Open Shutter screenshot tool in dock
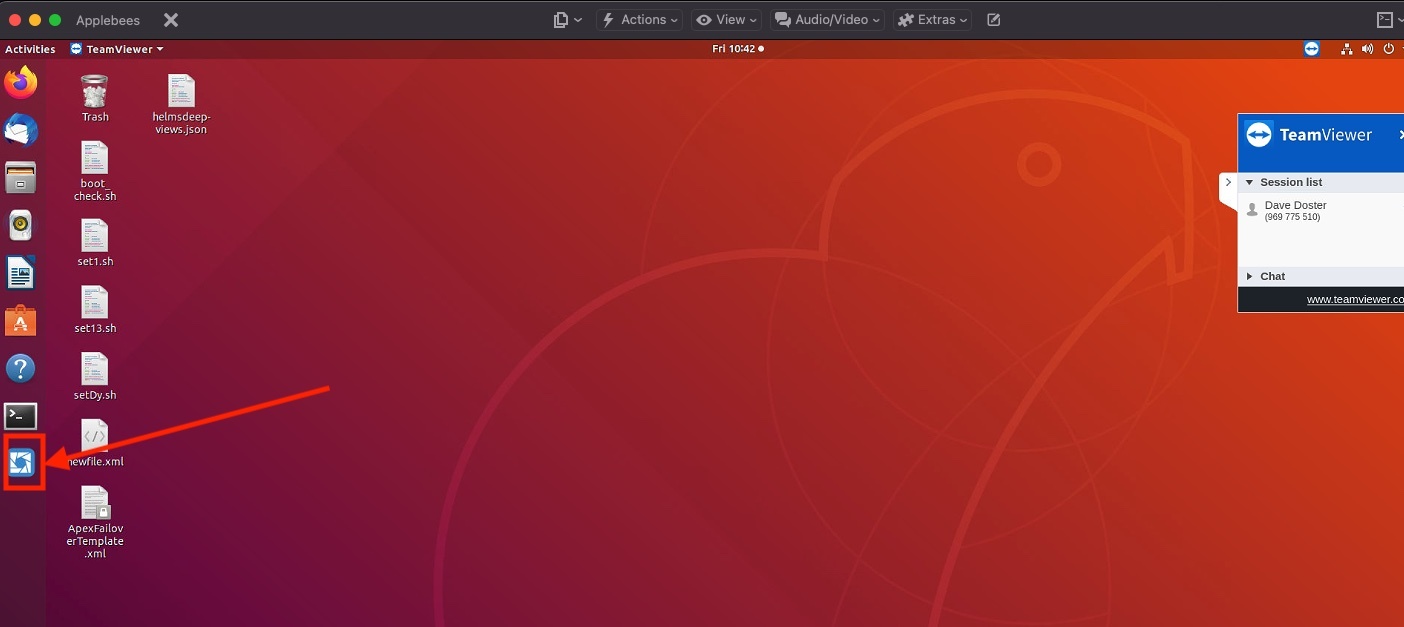The height and width of the screenshot is (627, 1404). pos(21,462)
